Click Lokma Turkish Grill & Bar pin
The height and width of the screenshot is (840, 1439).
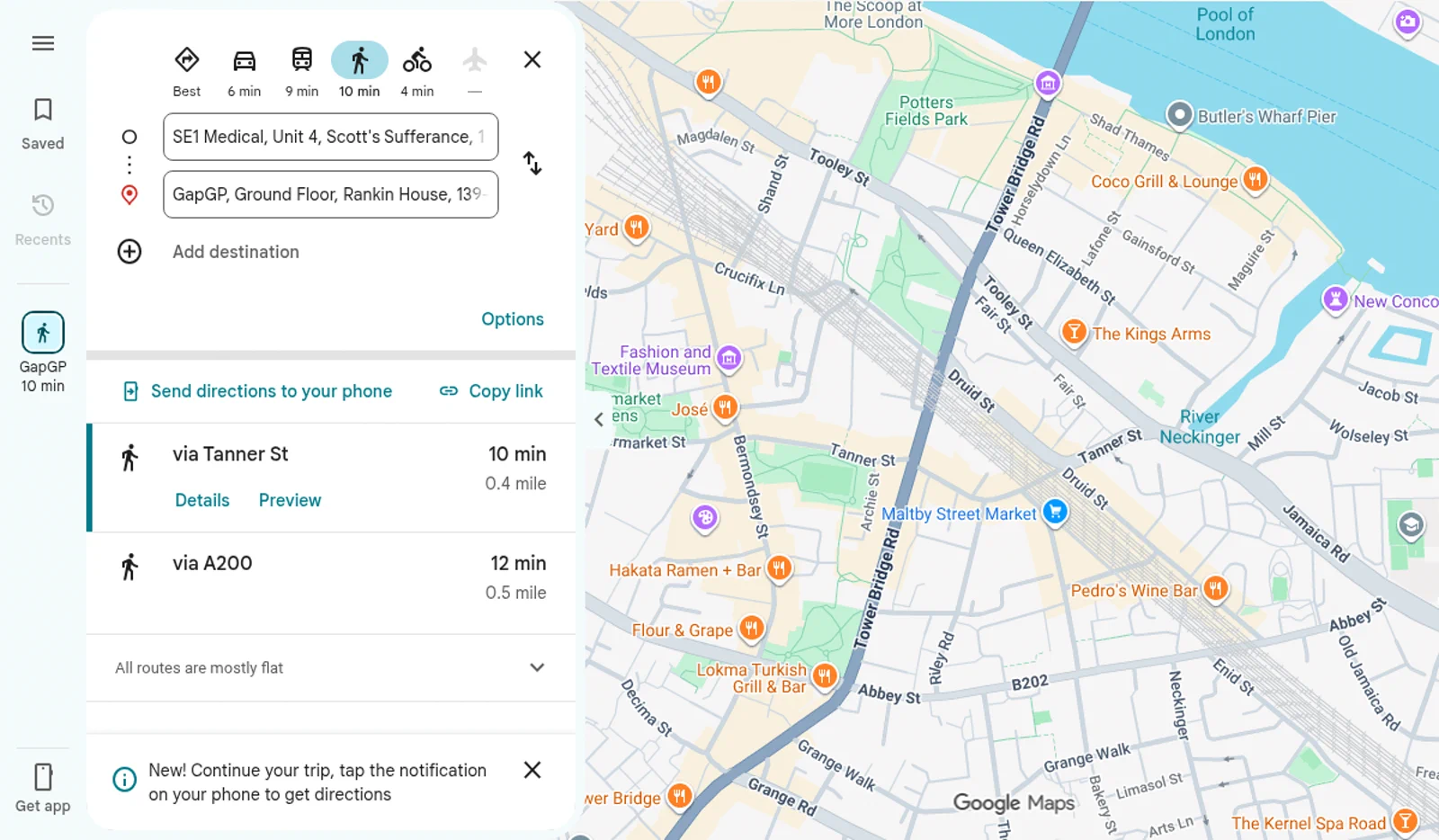click(x=825, y=675)
